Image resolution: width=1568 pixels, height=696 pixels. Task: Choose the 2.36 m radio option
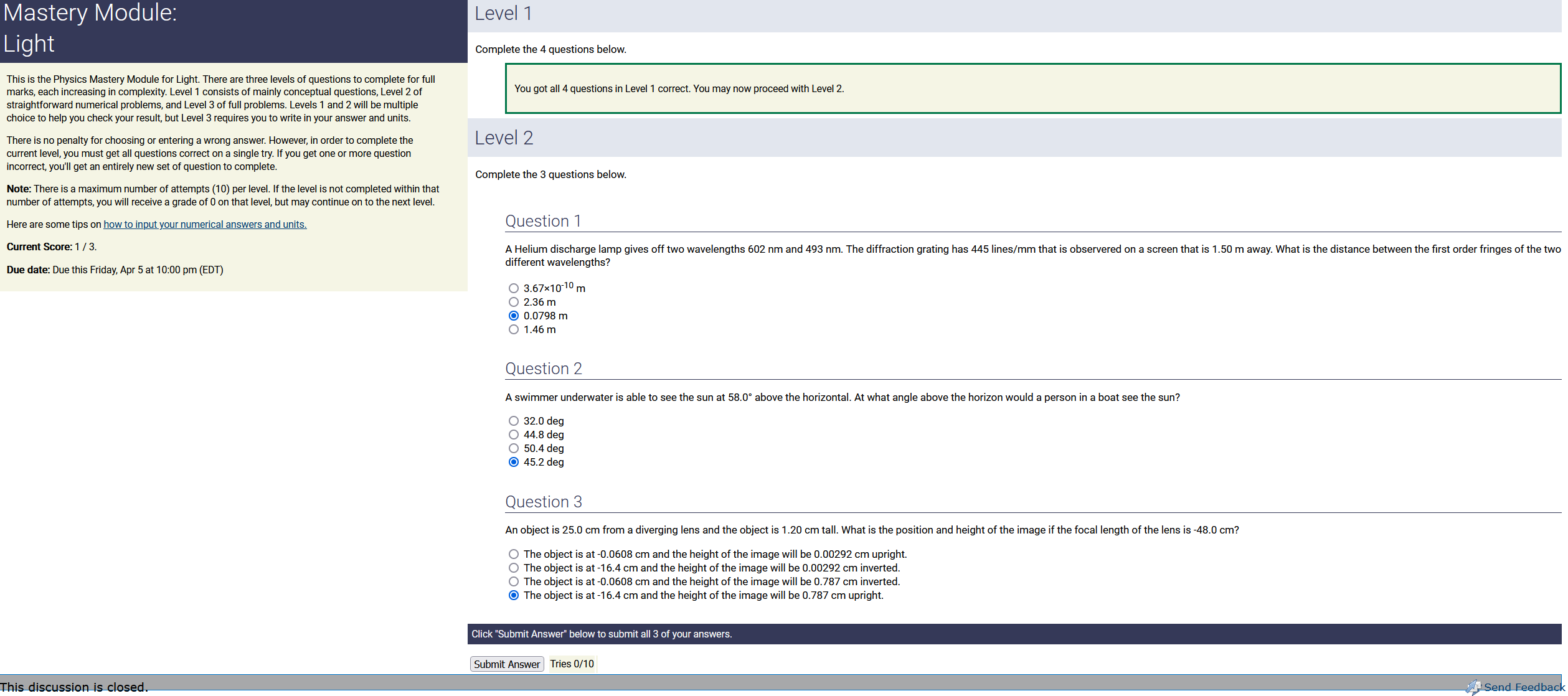513,302
